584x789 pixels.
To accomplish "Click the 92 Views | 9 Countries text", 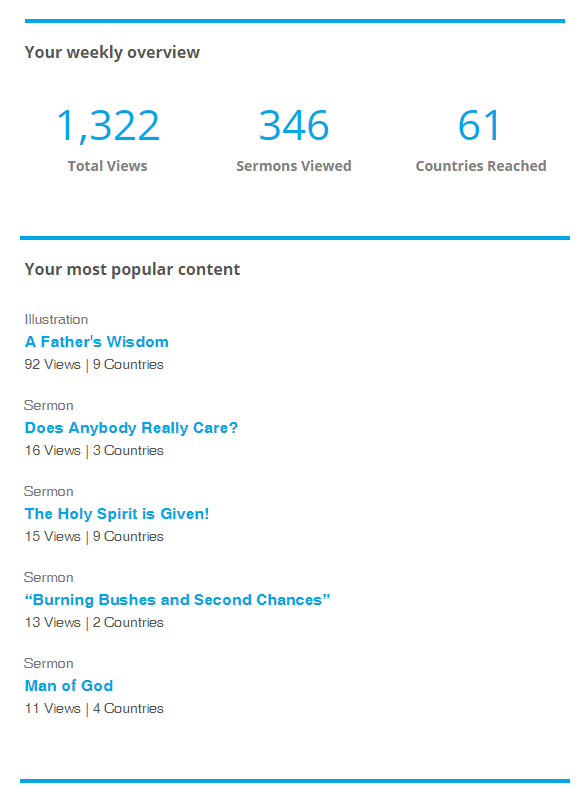I will [94, 364].
